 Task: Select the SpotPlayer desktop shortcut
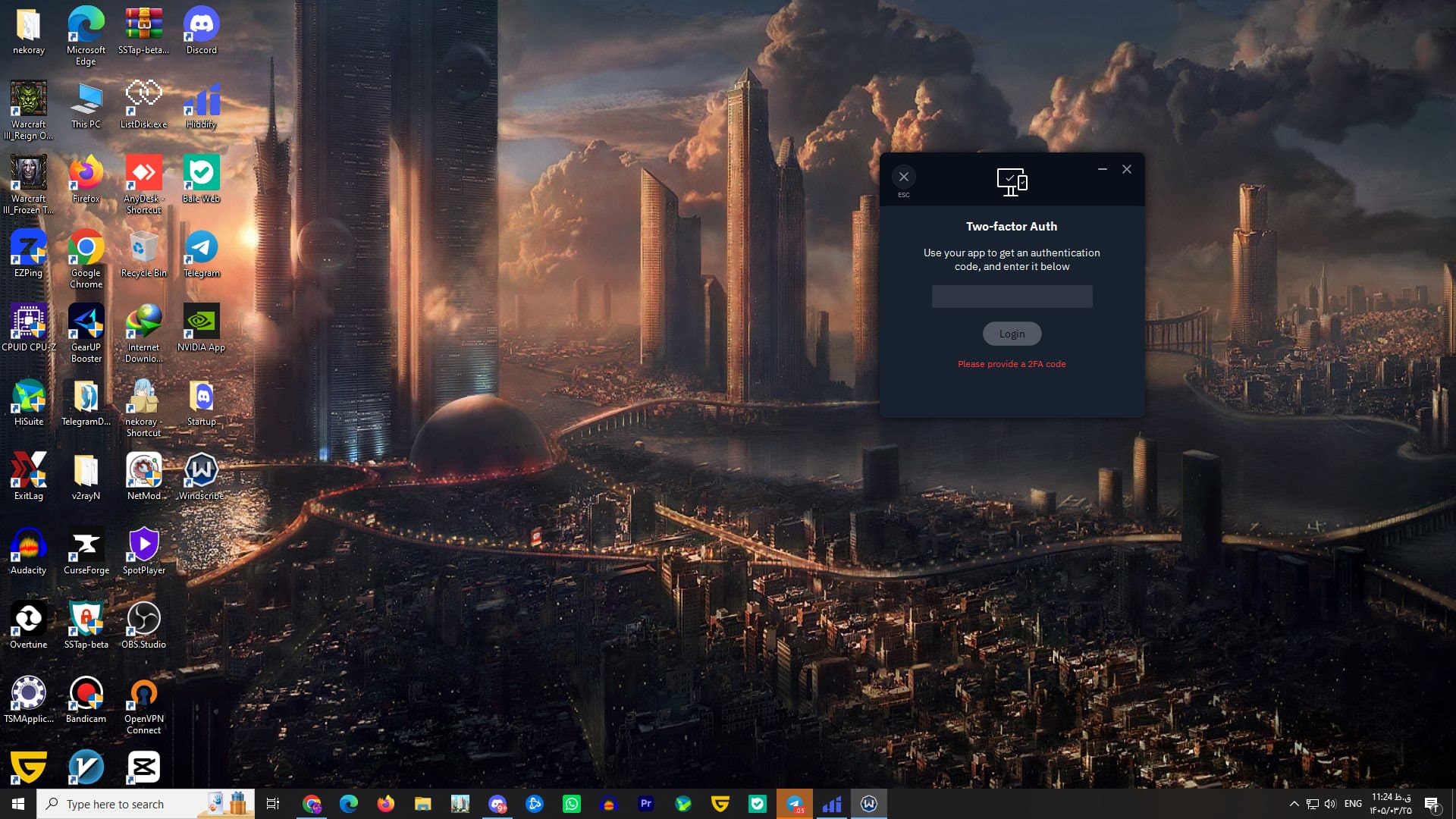coord(143,552)
